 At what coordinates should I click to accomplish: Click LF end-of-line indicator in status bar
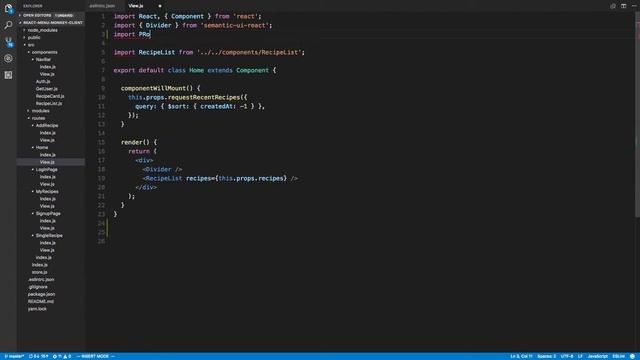coord(580,356)
